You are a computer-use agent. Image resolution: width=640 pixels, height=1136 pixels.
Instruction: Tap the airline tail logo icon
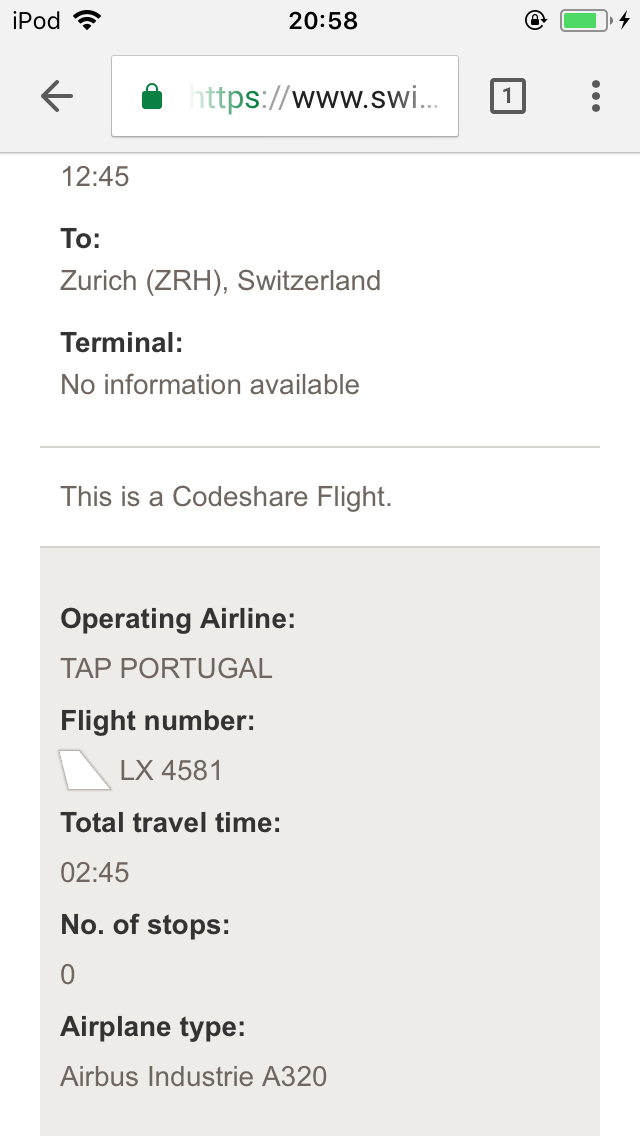[85, 770]
